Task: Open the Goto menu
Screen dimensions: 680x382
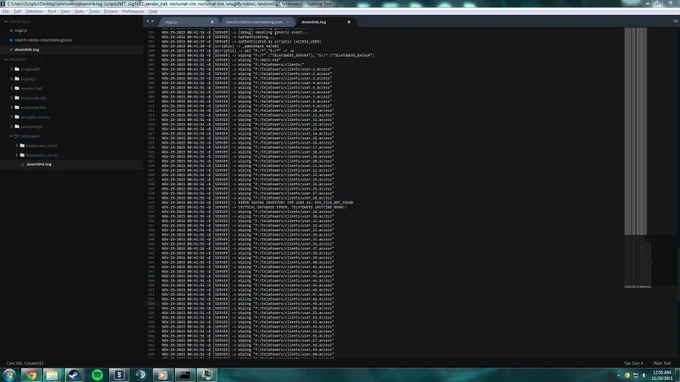Action: coord(79,12)
